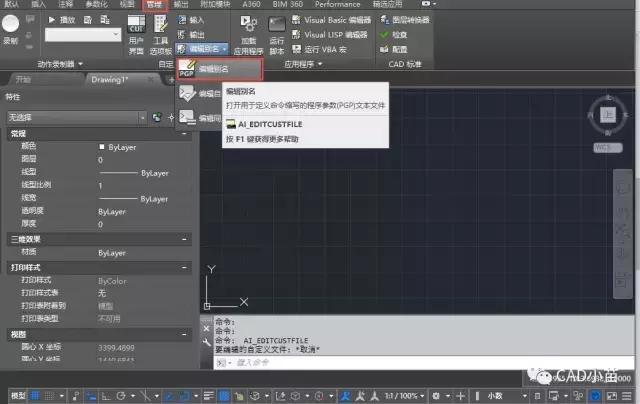Image resolution: width=640 pixels, height=404 pixels.
Task: Switch to the 参数化 ribbon tab
Action: pyautogui.click(x=97, y=4)
